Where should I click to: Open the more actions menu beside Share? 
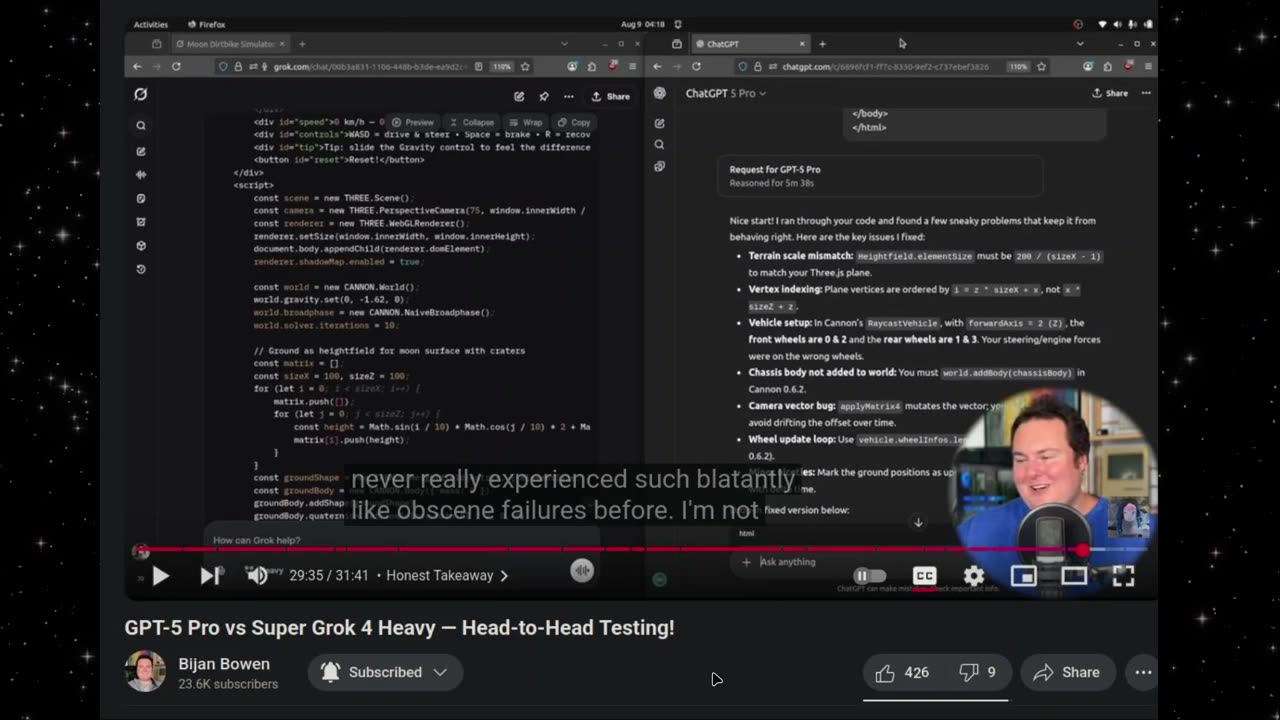click(x=1143, y=673)
